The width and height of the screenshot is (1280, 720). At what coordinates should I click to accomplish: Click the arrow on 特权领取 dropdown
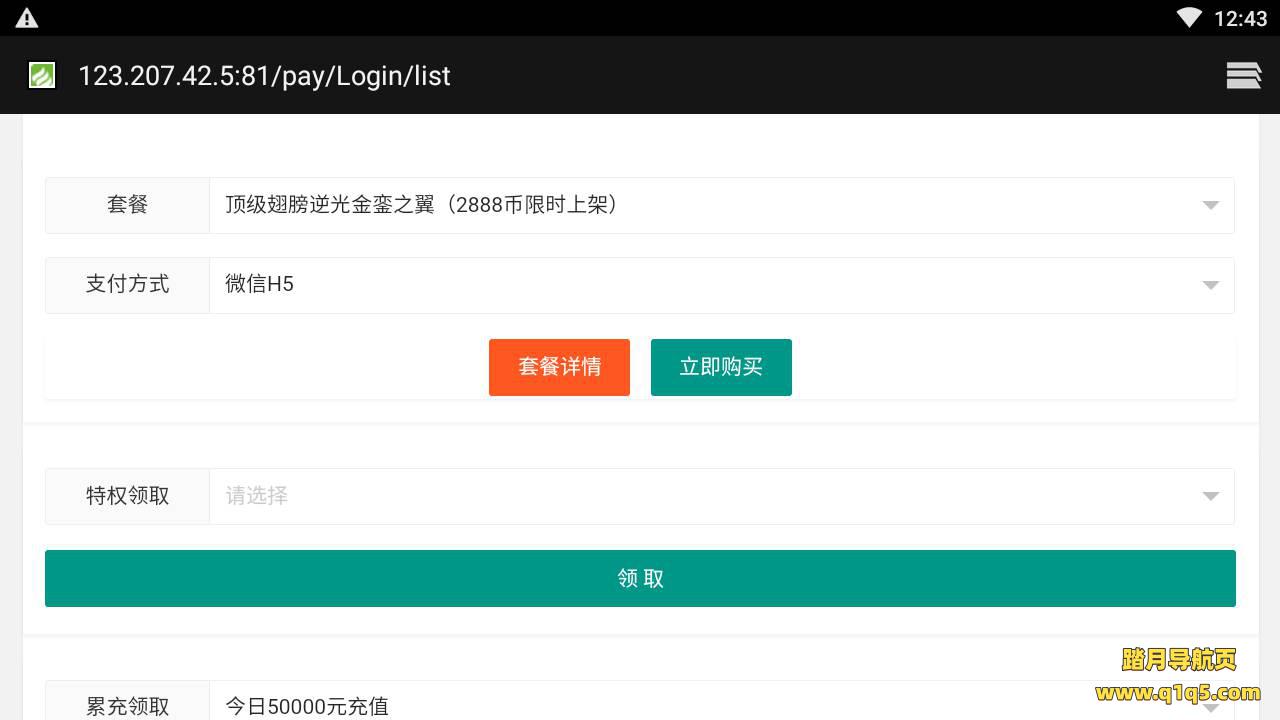(x=1210, y=496)
